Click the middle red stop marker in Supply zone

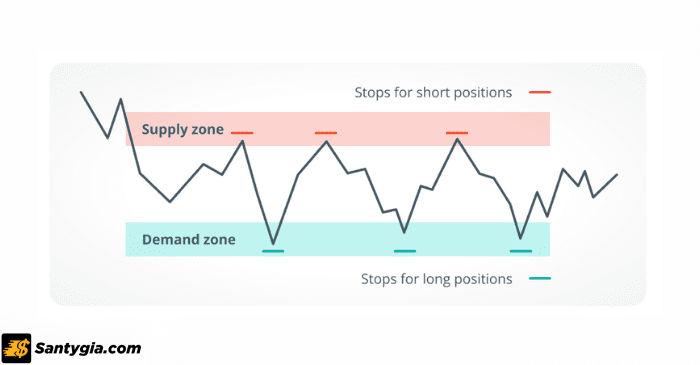(x=326, y=133)
